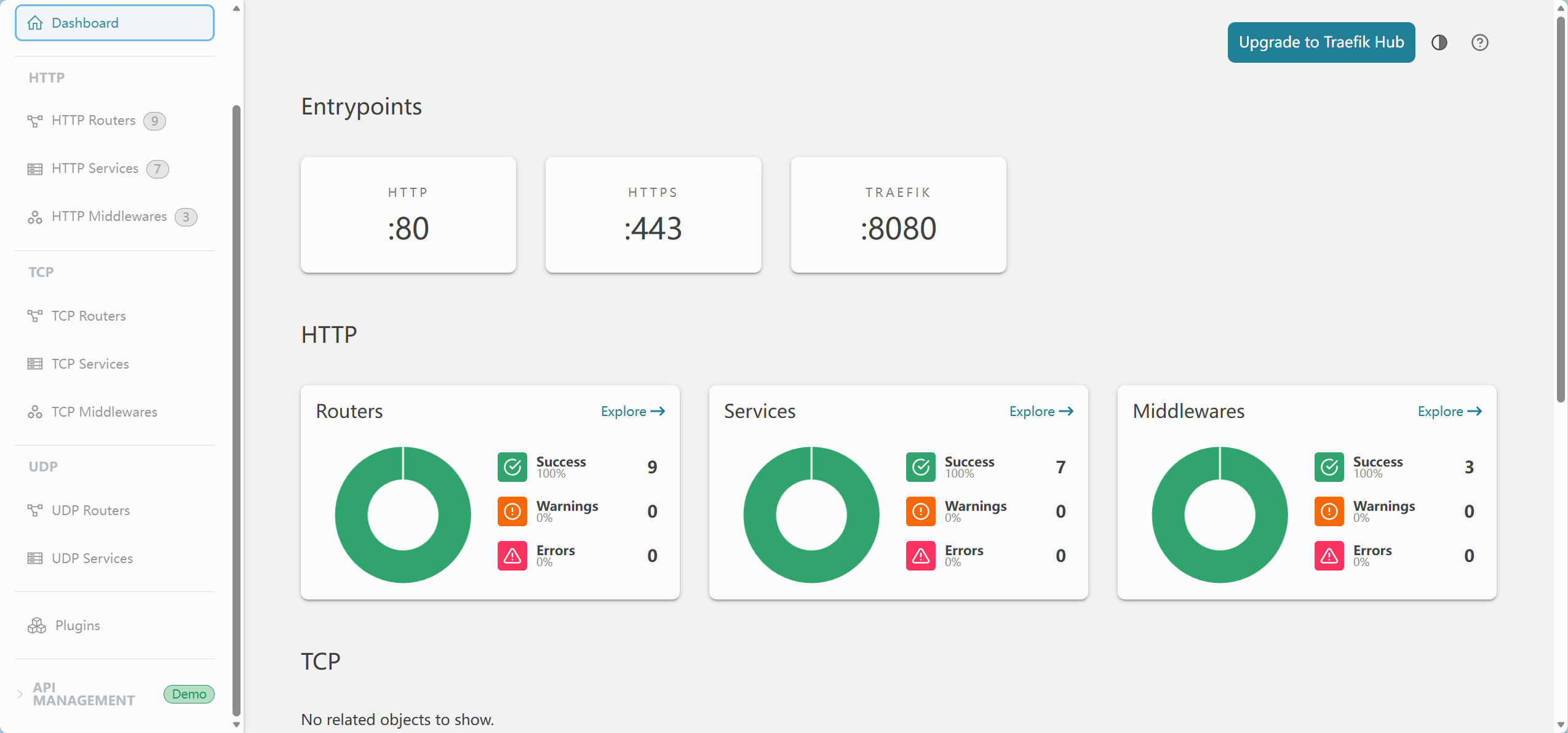Click the HTTP Routers sidebar icon
Image resolution: width=1568 pixels, height=733 pixels.
[x=35, y=121]
